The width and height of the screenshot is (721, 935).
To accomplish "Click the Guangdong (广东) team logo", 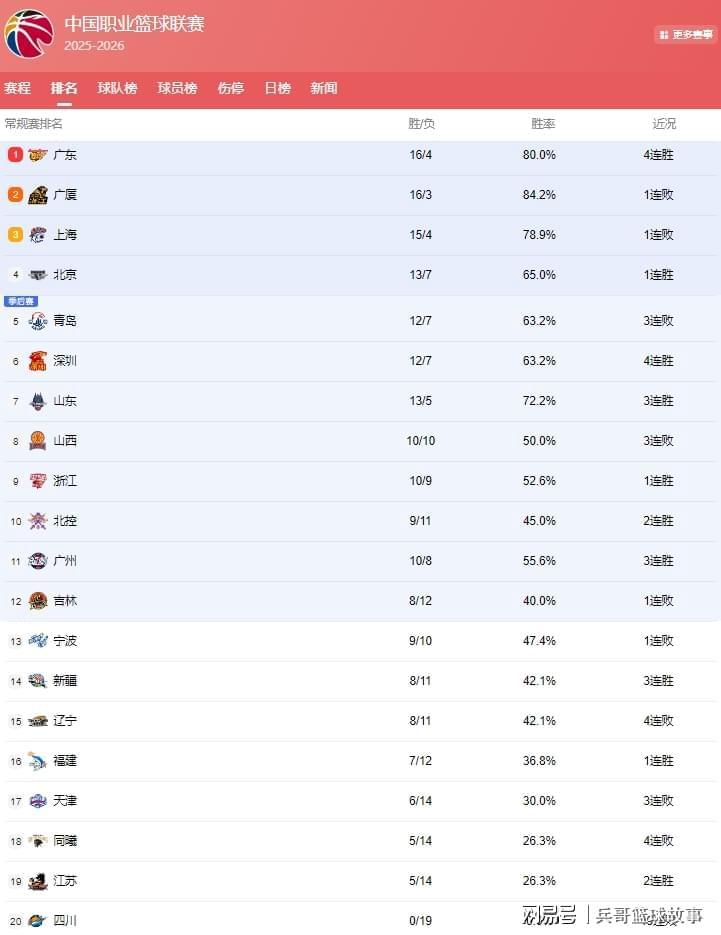I will click(38, 155).
